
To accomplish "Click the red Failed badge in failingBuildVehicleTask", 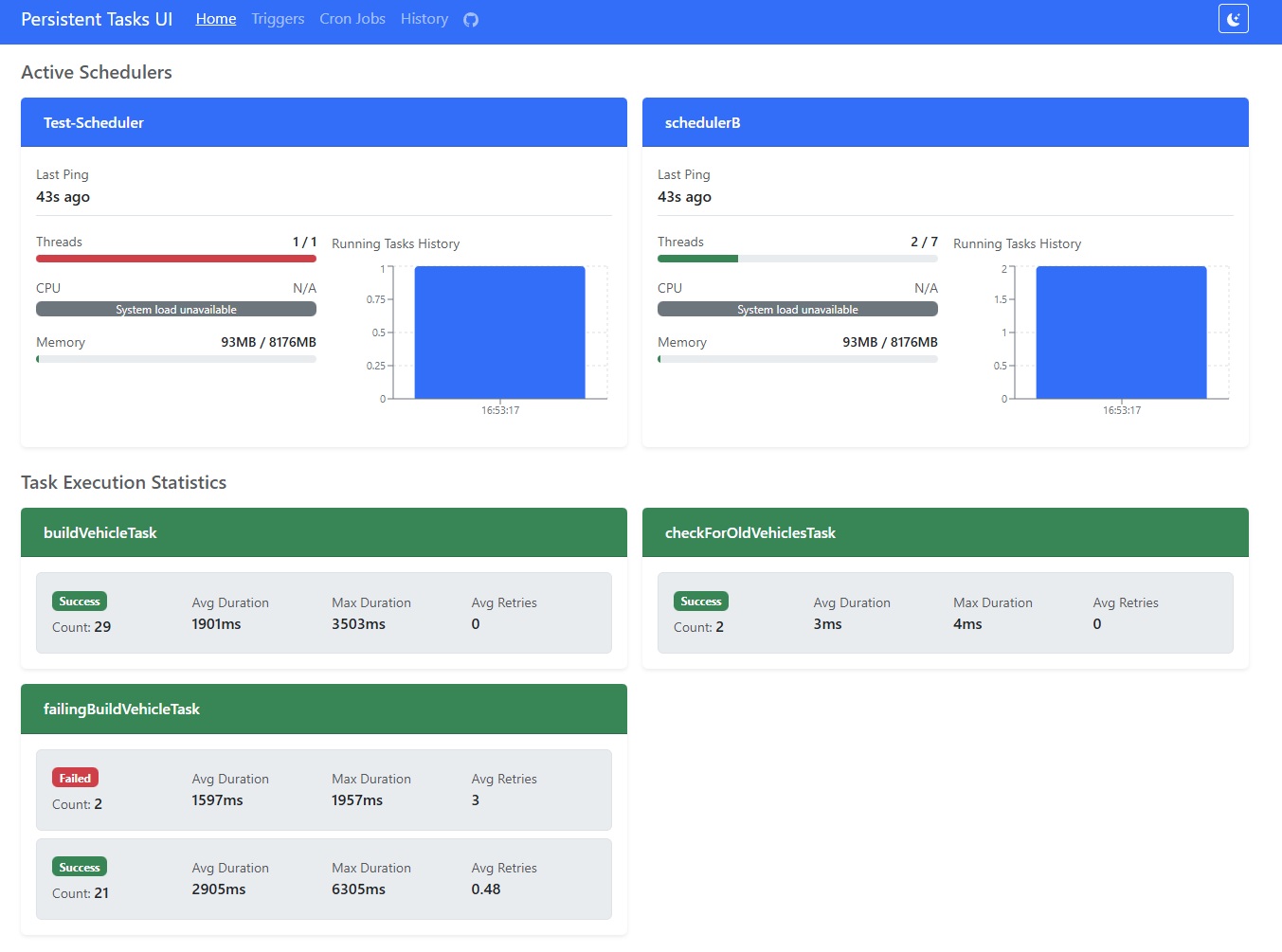I will [x=75, y=779].
